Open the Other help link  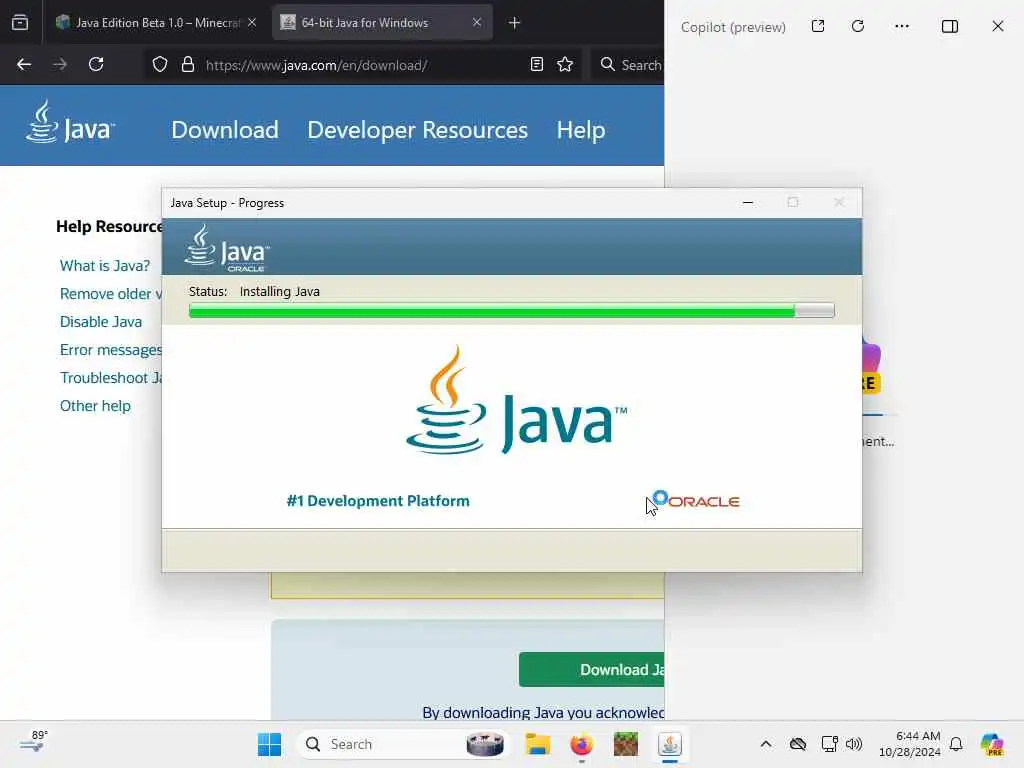point(95,406)
